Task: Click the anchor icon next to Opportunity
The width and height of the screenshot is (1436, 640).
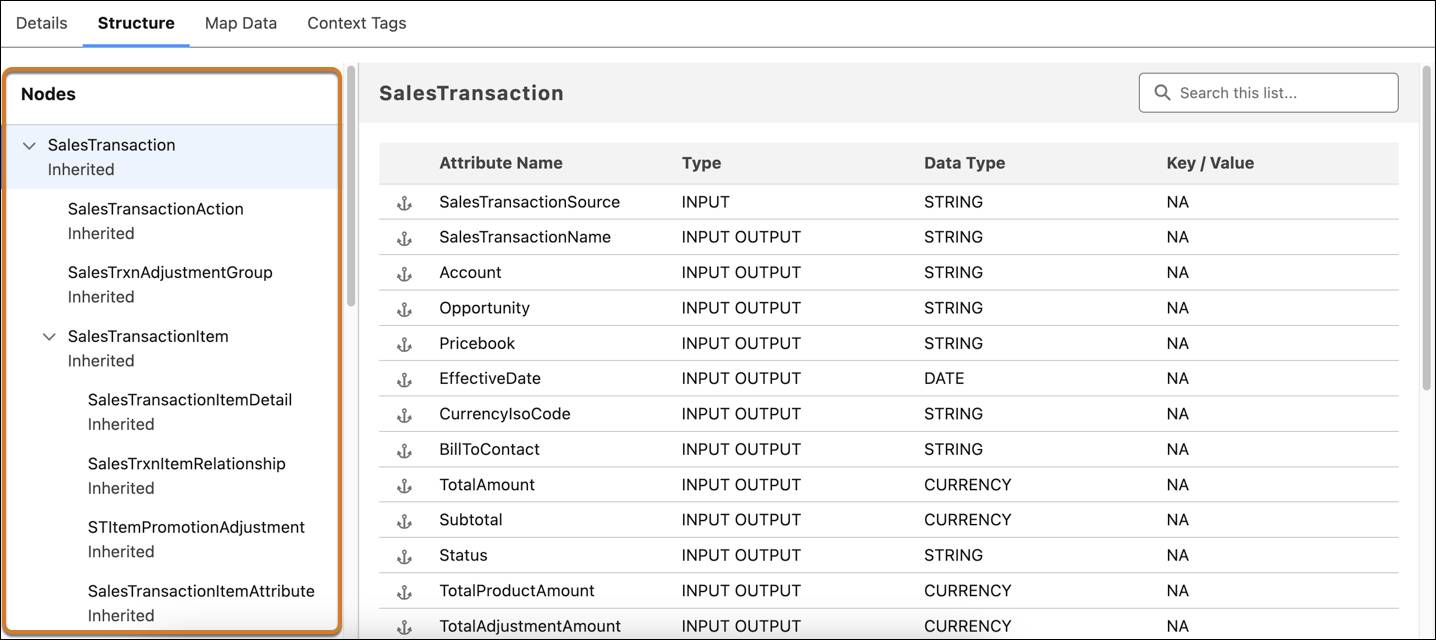Action: click(403, 307)
